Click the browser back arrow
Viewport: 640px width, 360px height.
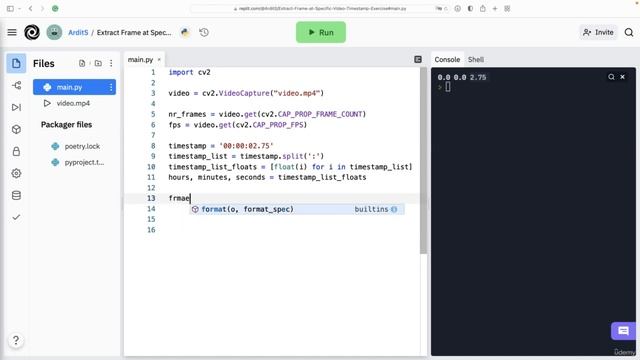[30, 8]
